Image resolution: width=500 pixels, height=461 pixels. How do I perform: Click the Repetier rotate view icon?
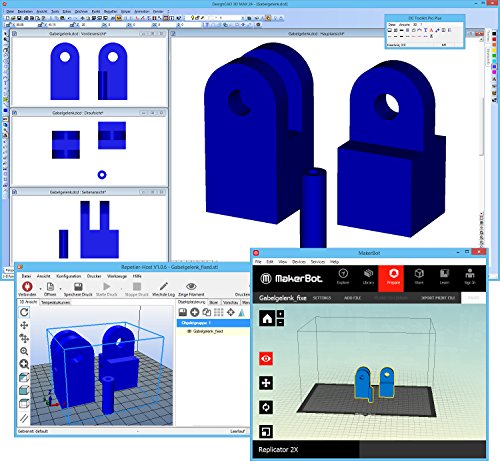pos(24,312)
